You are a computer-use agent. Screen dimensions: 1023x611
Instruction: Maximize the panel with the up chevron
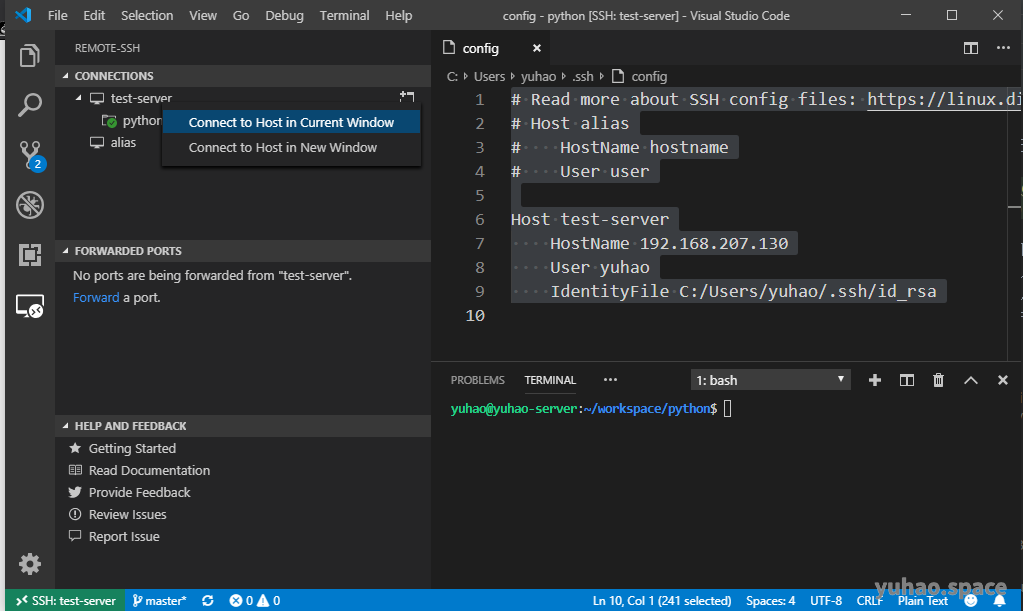(971, 380)
